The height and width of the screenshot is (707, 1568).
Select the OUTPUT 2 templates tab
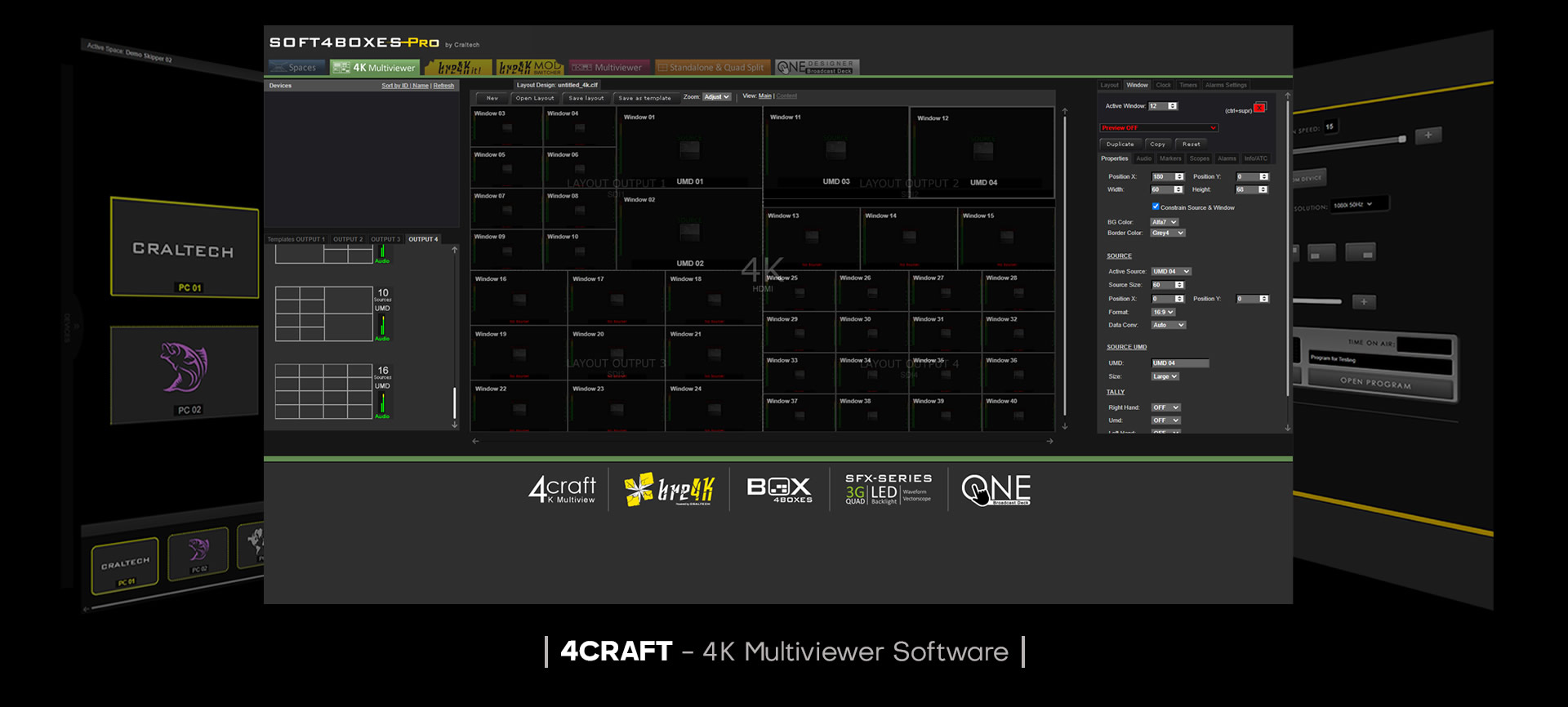348,239
